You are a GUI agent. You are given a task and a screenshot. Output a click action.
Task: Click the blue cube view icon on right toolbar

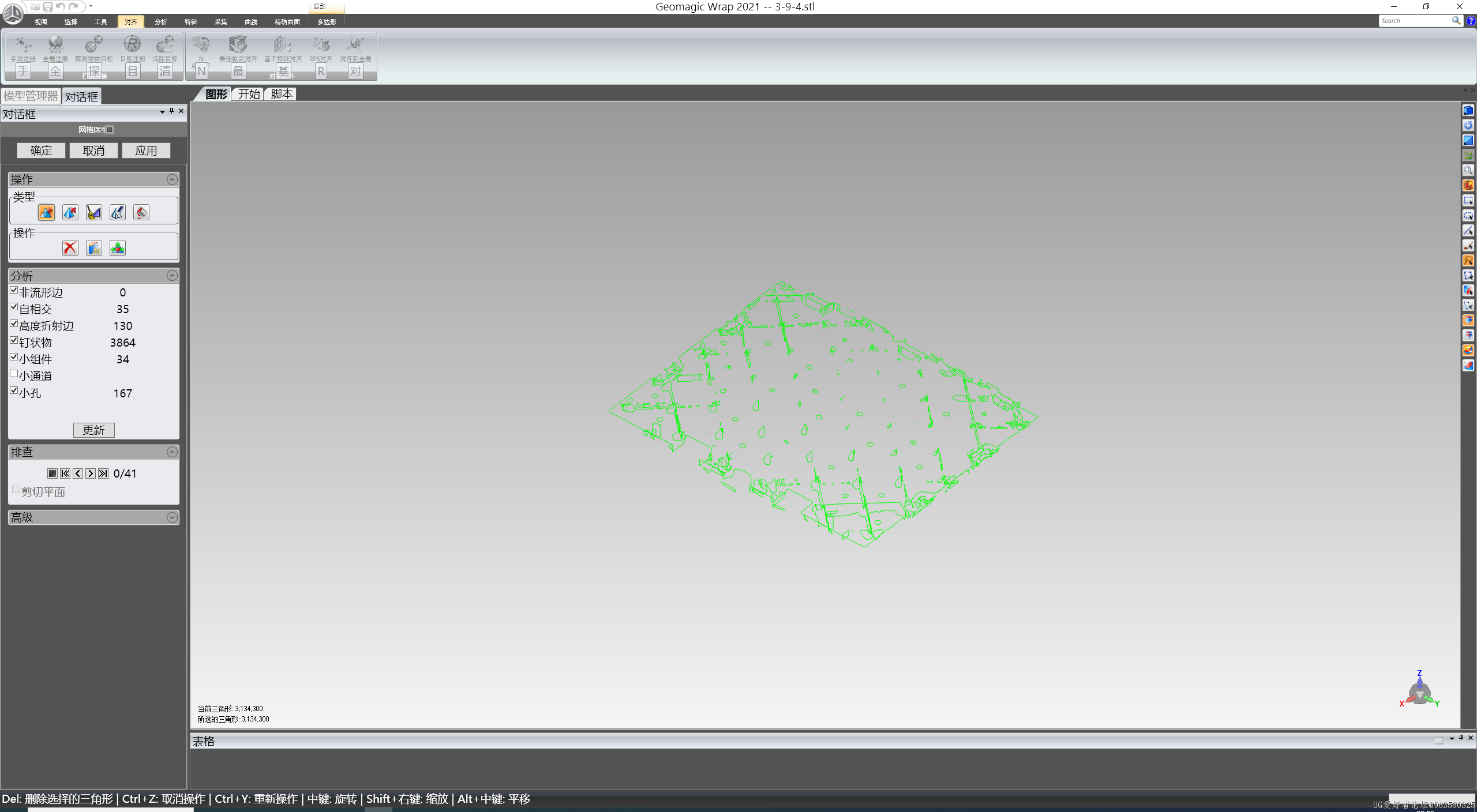[1468, 110]
